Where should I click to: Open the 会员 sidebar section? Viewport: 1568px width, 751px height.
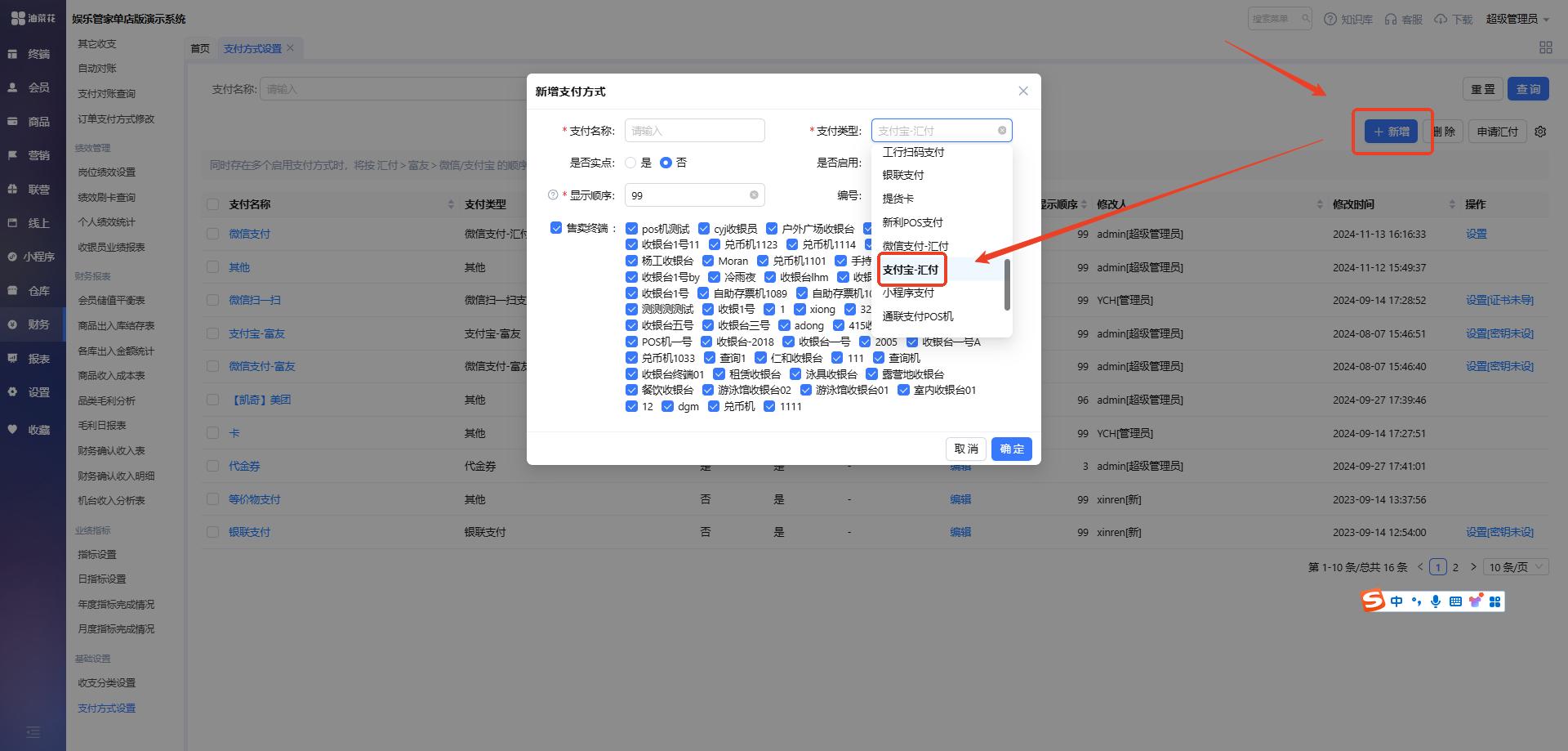click(x=29, y=87)
